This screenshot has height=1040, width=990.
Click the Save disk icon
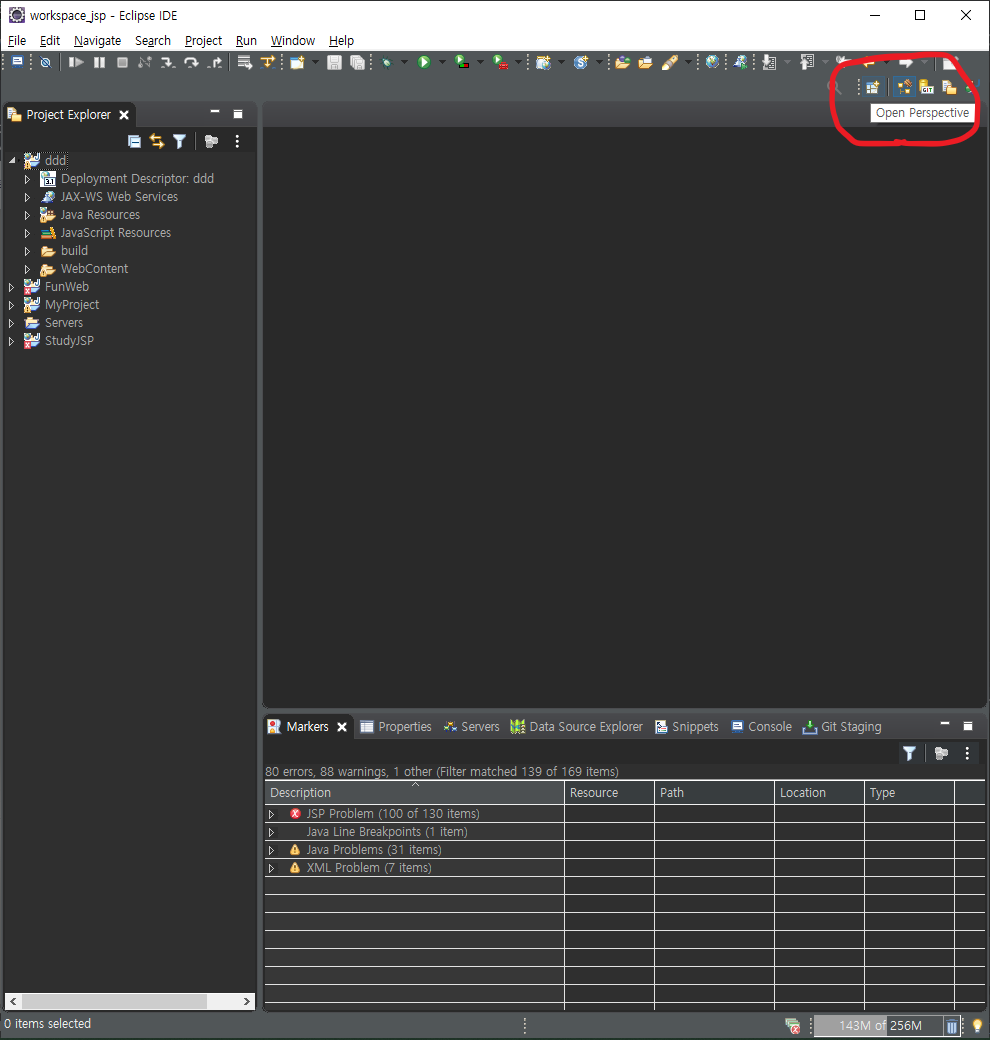click(334, 62)
